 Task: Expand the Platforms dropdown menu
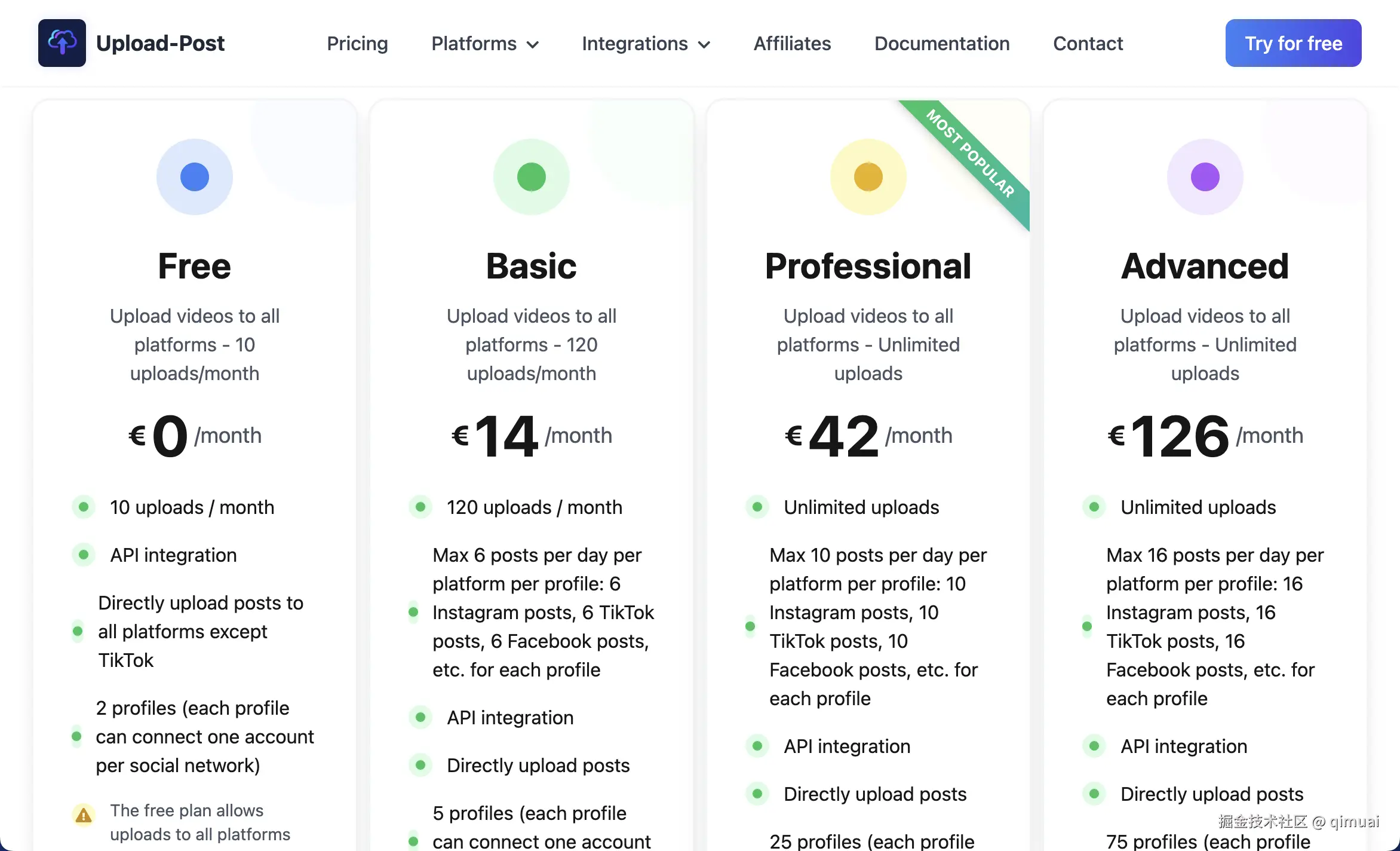(485, 44)
